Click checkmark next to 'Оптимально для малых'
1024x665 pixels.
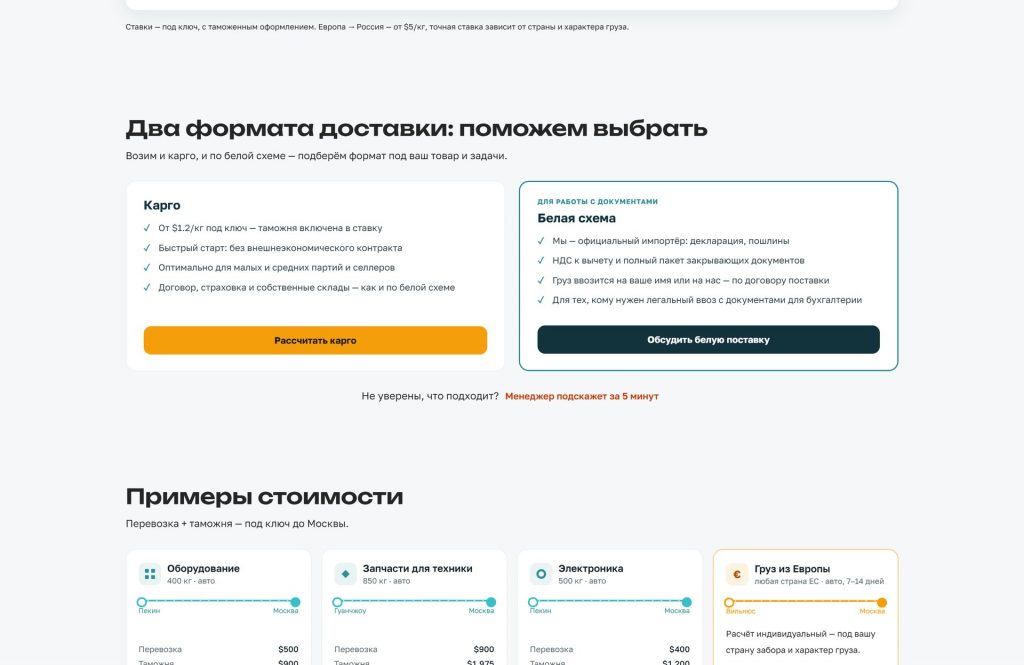(x=147, y=267)
